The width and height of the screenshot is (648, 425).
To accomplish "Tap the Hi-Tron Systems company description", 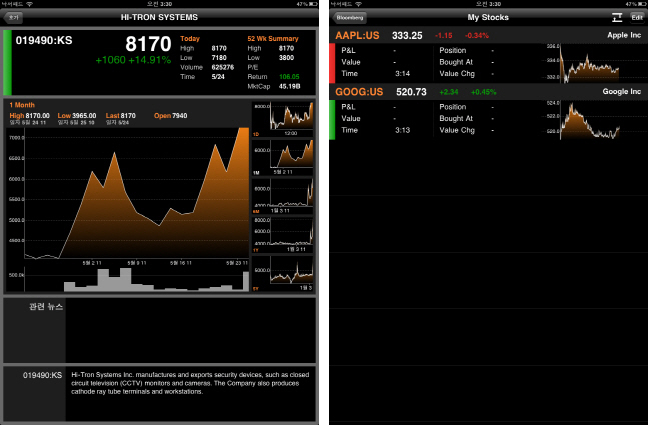I will (190, 383).
